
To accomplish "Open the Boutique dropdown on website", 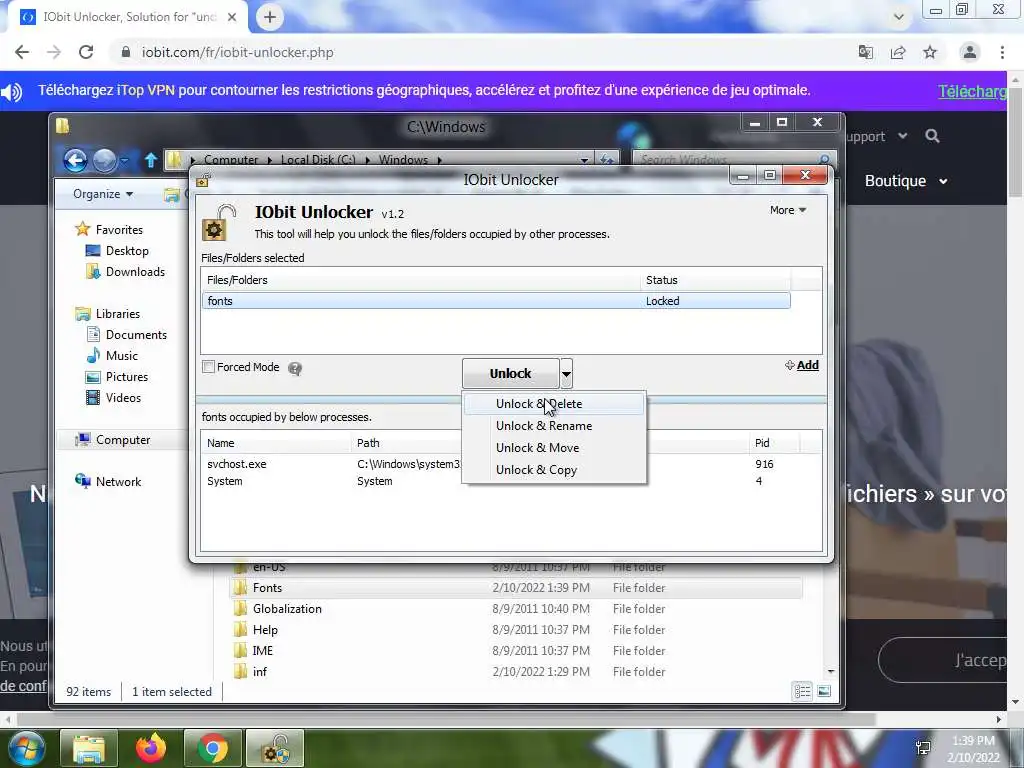I will coord(906,181).
